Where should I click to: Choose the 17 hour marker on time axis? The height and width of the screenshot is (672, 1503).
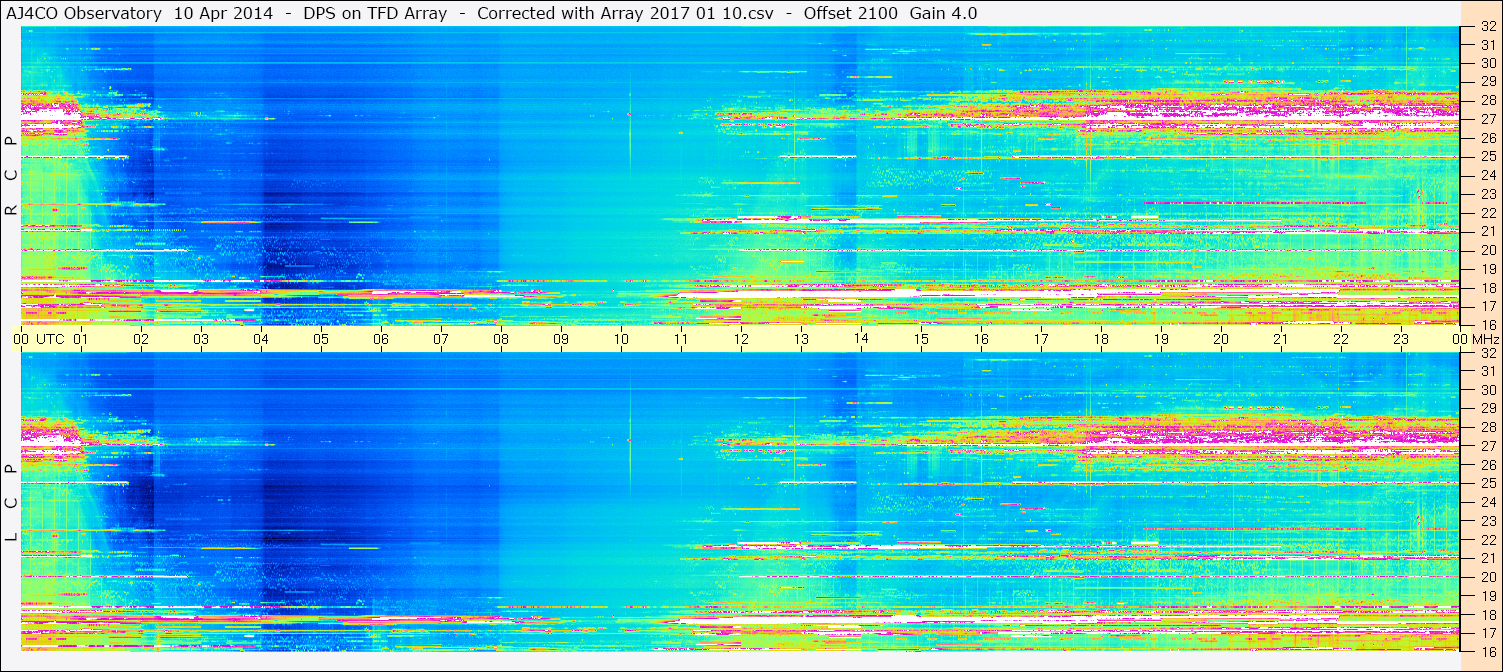(x=1041, y=339)
